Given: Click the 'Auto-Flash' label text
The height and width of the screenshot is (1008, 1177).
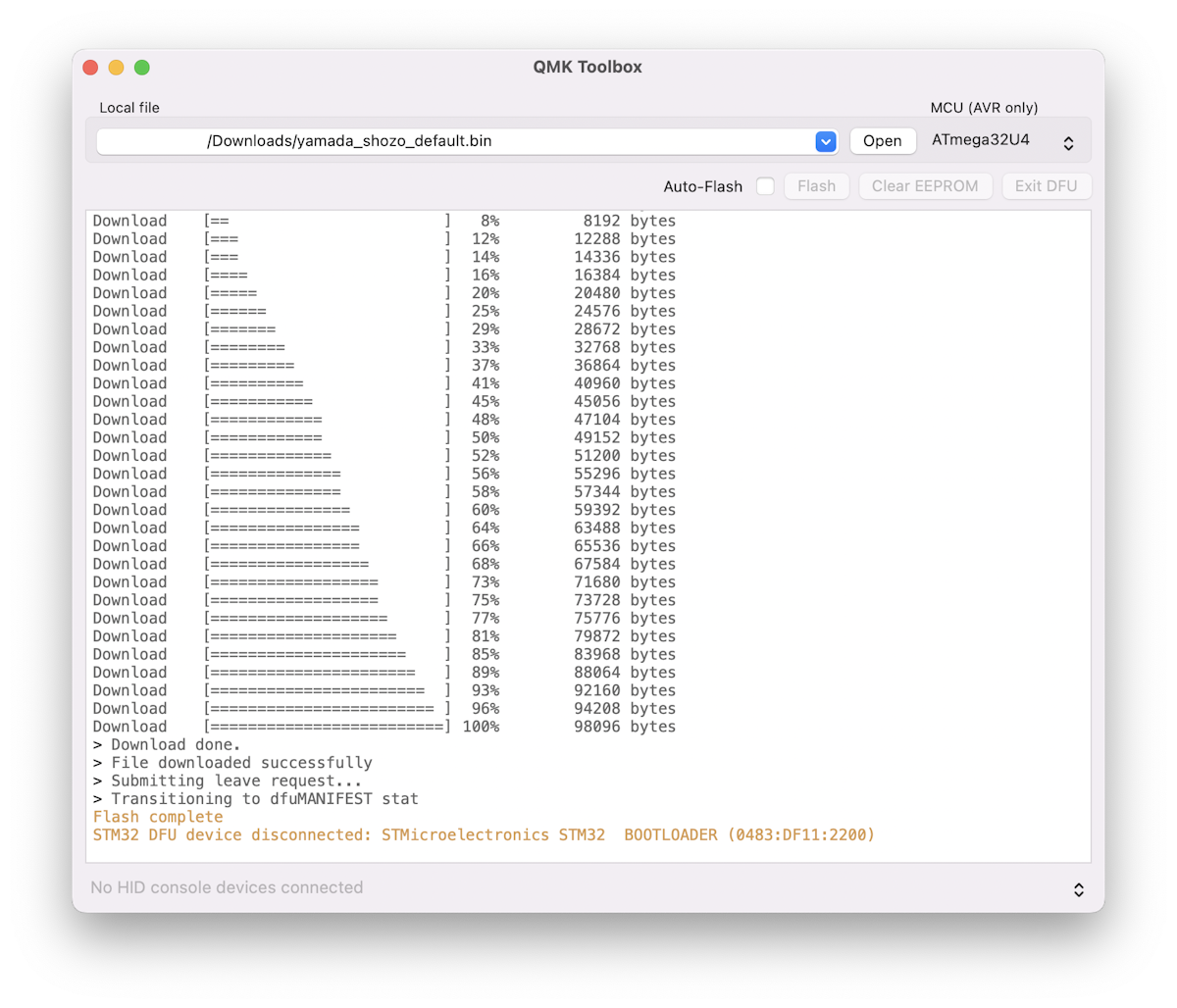Looking at the screenshot, I should 702,186.
